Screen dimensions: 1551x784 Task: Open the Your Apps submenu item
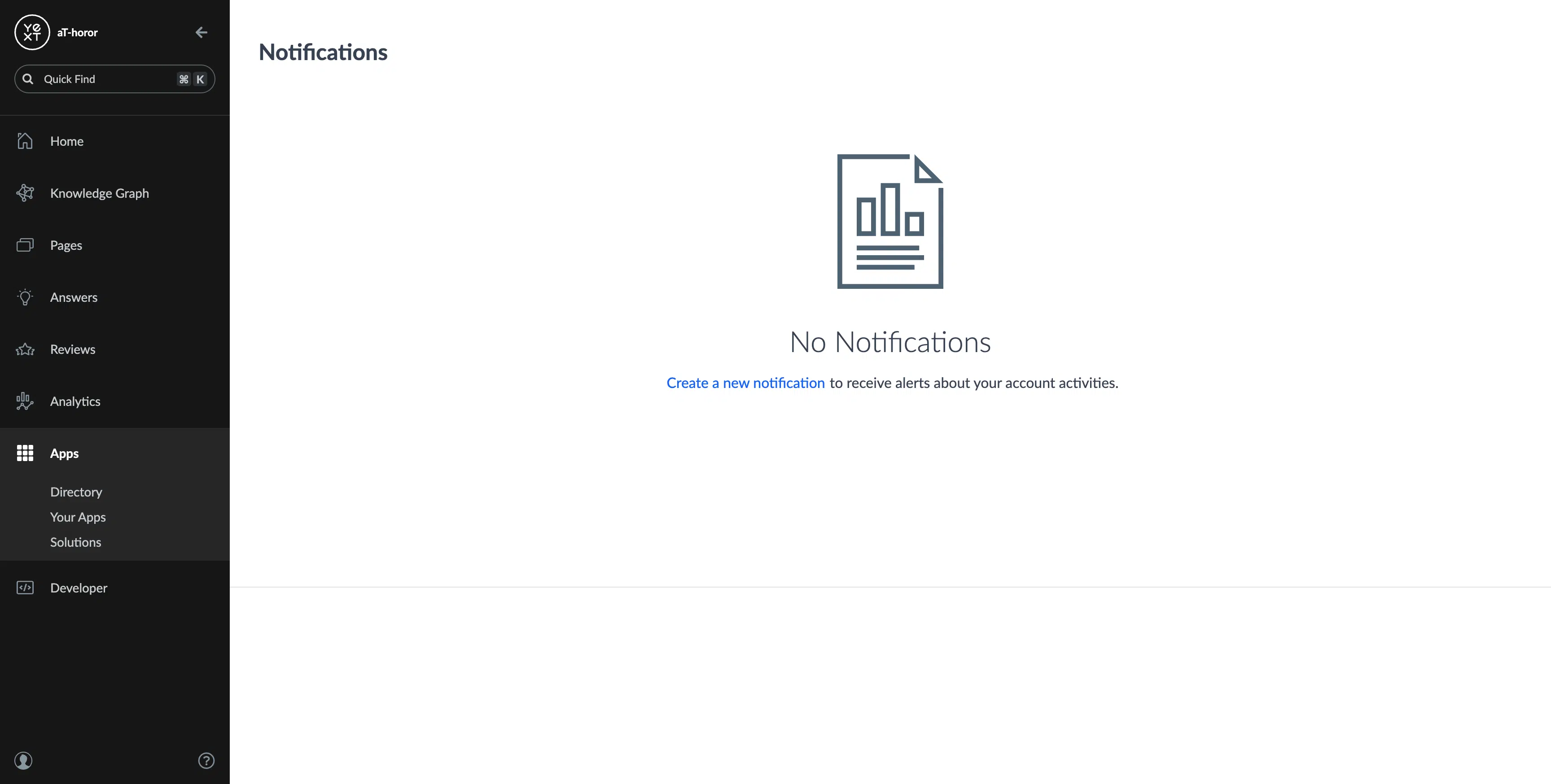[x=78, y=517]
